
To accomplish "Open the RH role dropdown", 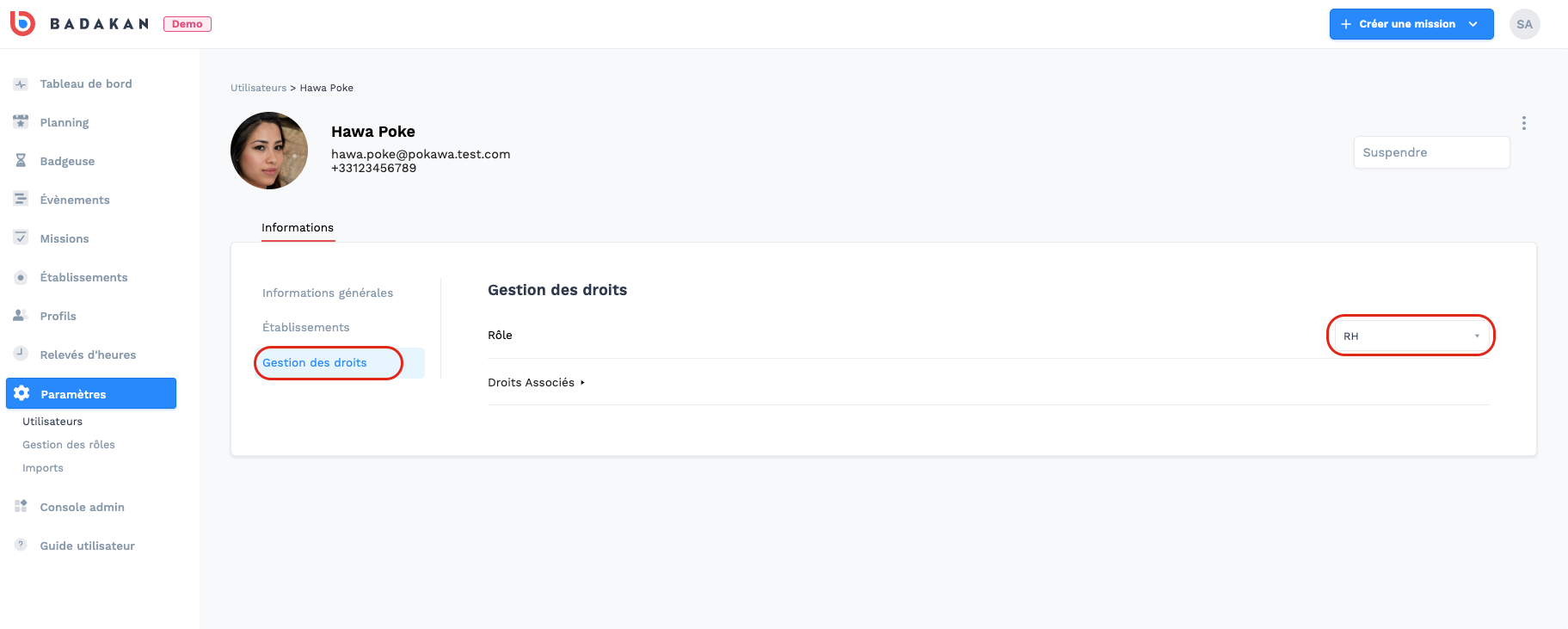I will coord(1411,336).
